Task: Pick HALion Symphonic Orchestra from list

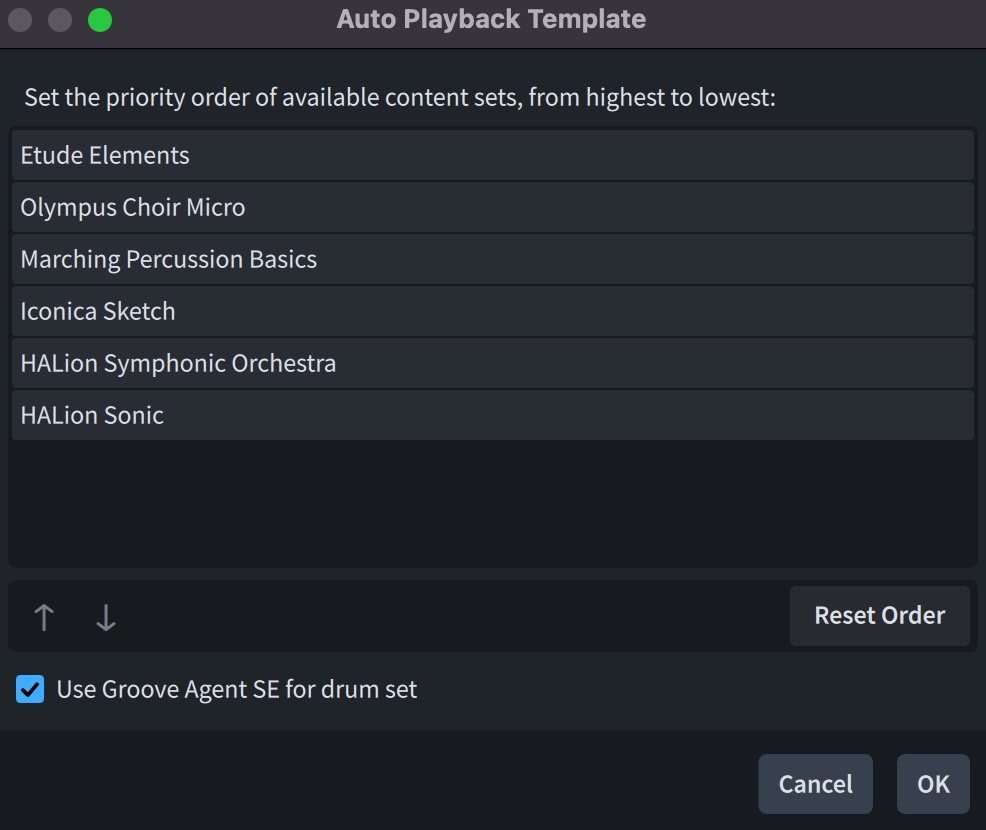Action: click(x=492, y=363)
